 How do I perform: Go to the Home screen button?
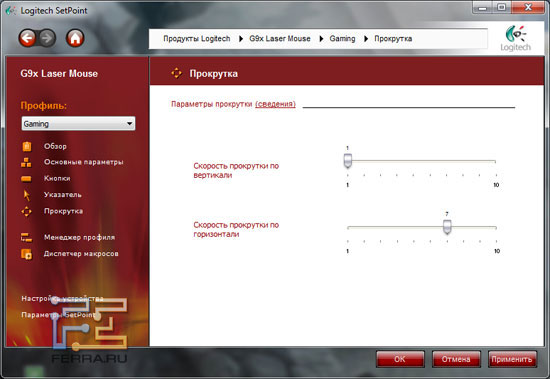pyautogui.click(x=75, y=38)
